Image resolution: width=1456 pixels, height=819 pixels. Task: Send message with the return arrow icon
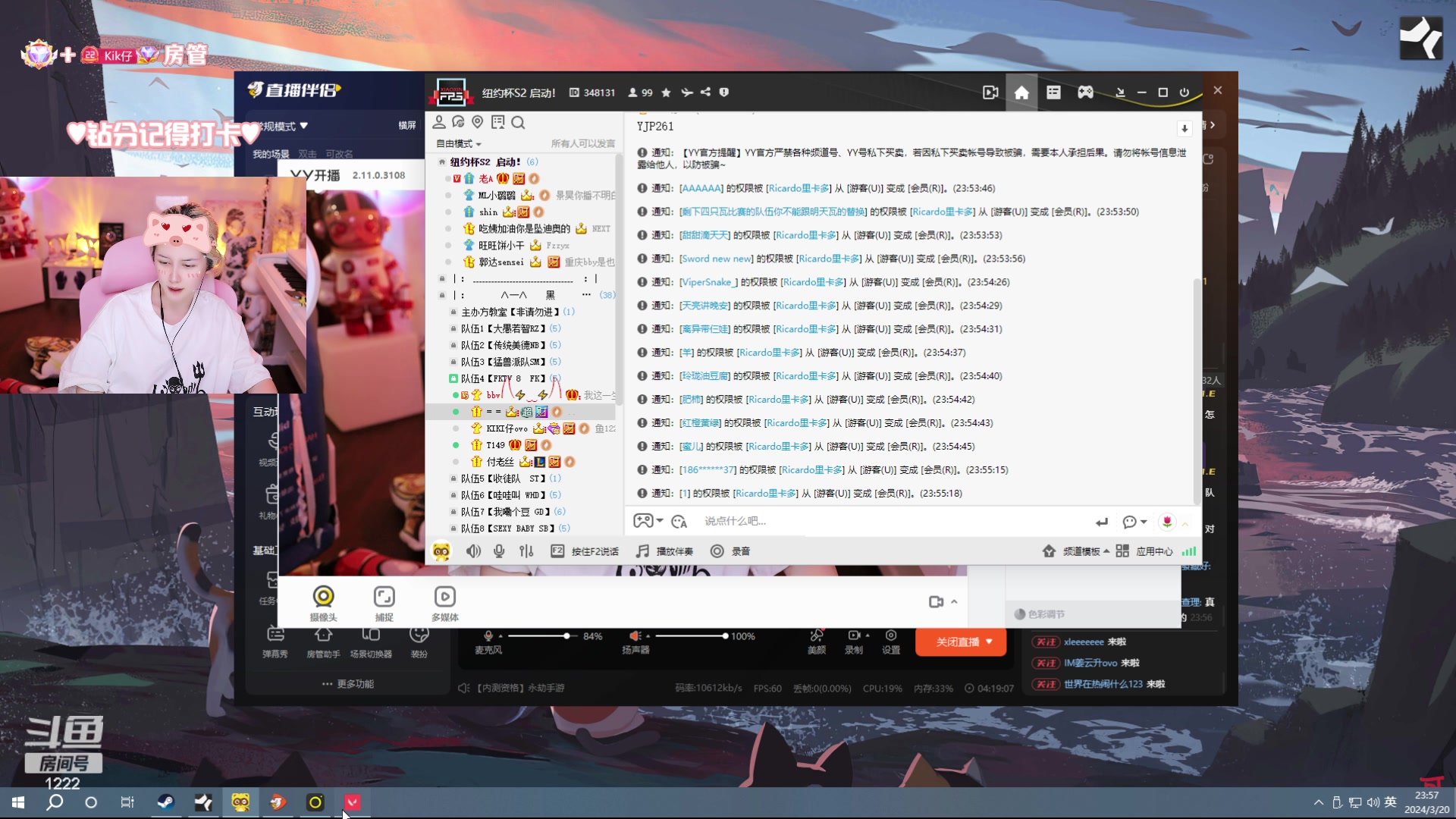point(1102,522)
